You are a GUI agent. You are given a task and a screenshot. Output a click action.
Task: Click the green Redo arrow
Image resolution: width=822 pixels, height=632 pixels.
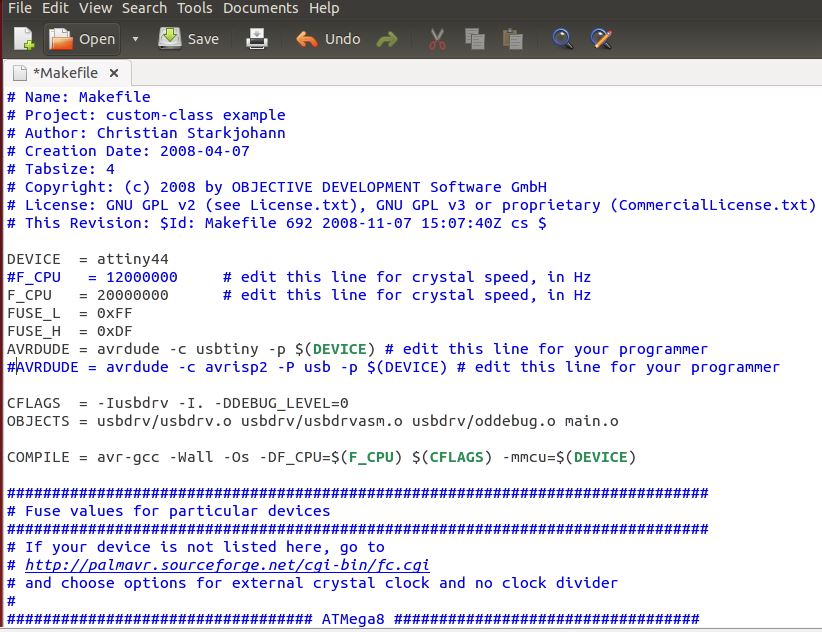(387, 40)
